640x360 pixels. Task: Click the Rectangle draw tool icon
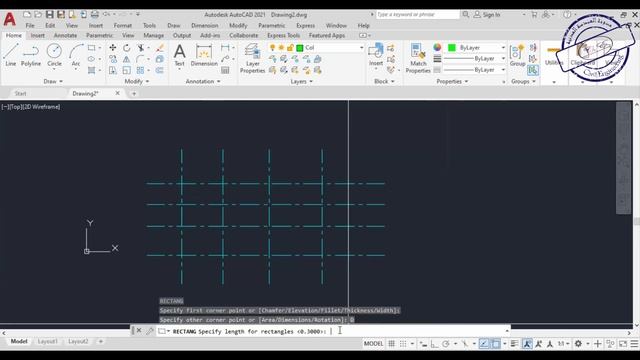pyautogui.click(x=91, y=48)
